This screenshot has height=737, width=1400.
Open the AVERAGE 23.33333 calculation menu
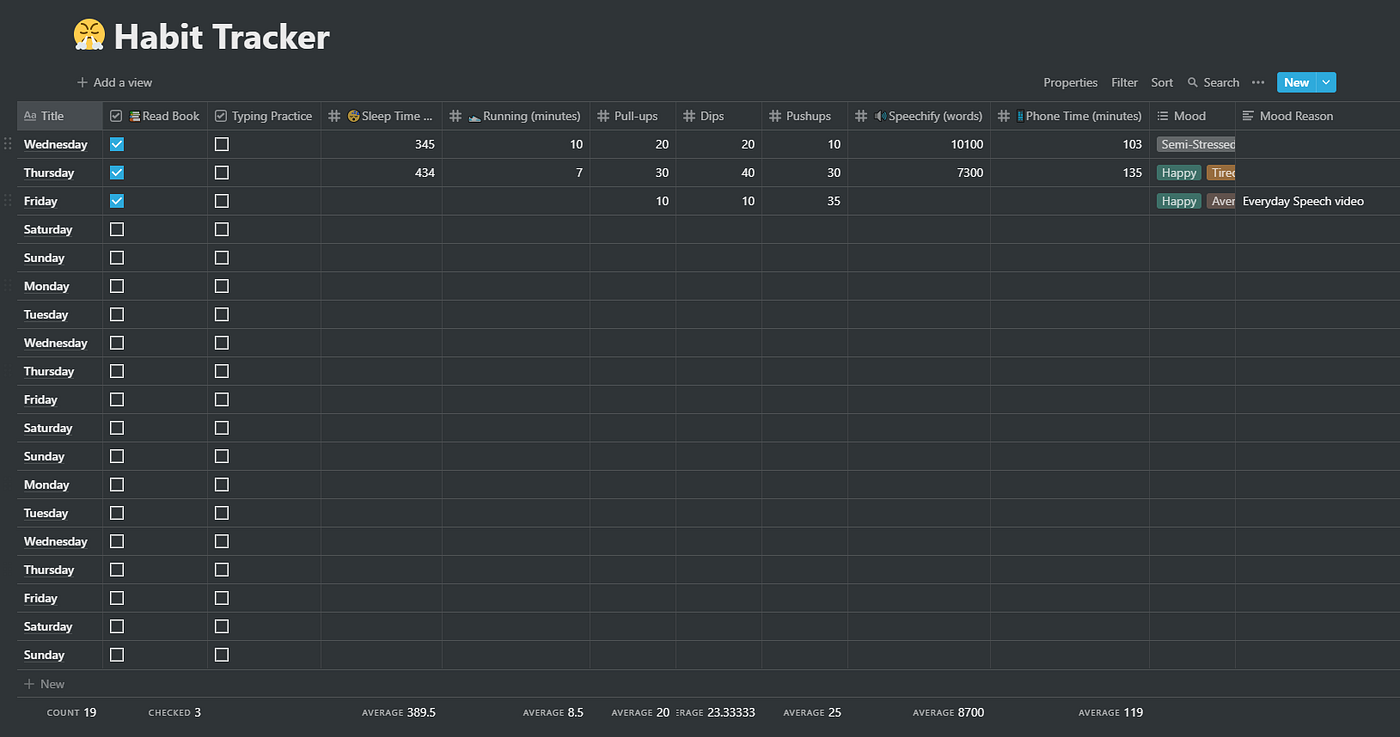point(718,712)
